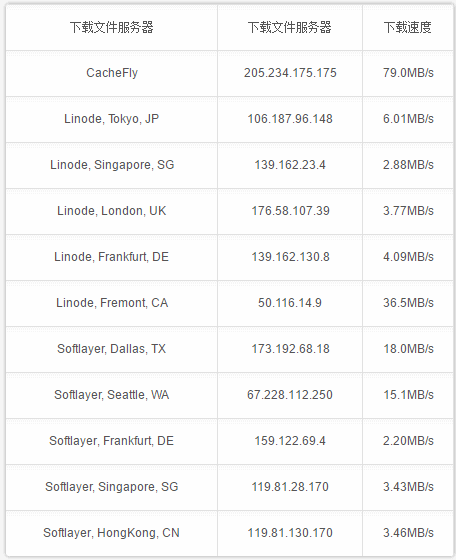This screenshot has height=560, width=456.
Task: Click Softlayer, Frankfurt, DE entry
Action: 111,441
